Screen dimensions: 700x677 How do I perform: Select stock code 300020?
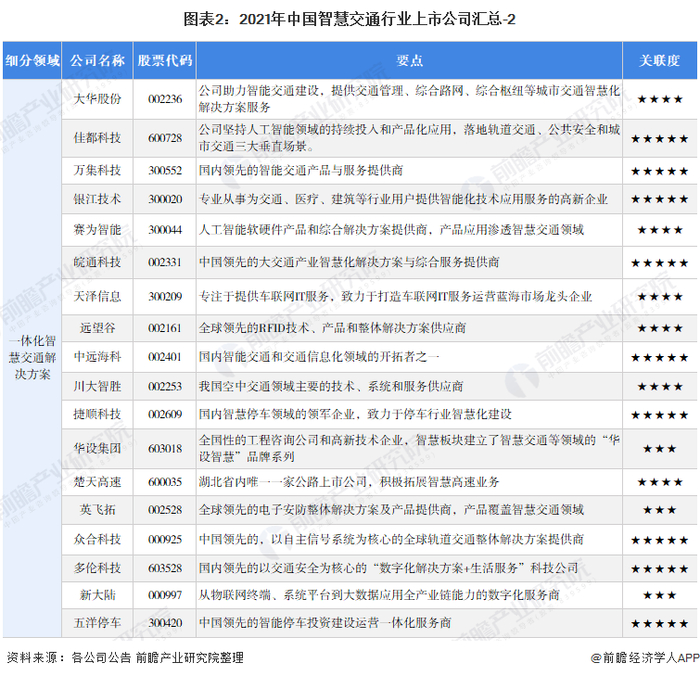click(x=165, y=199)
